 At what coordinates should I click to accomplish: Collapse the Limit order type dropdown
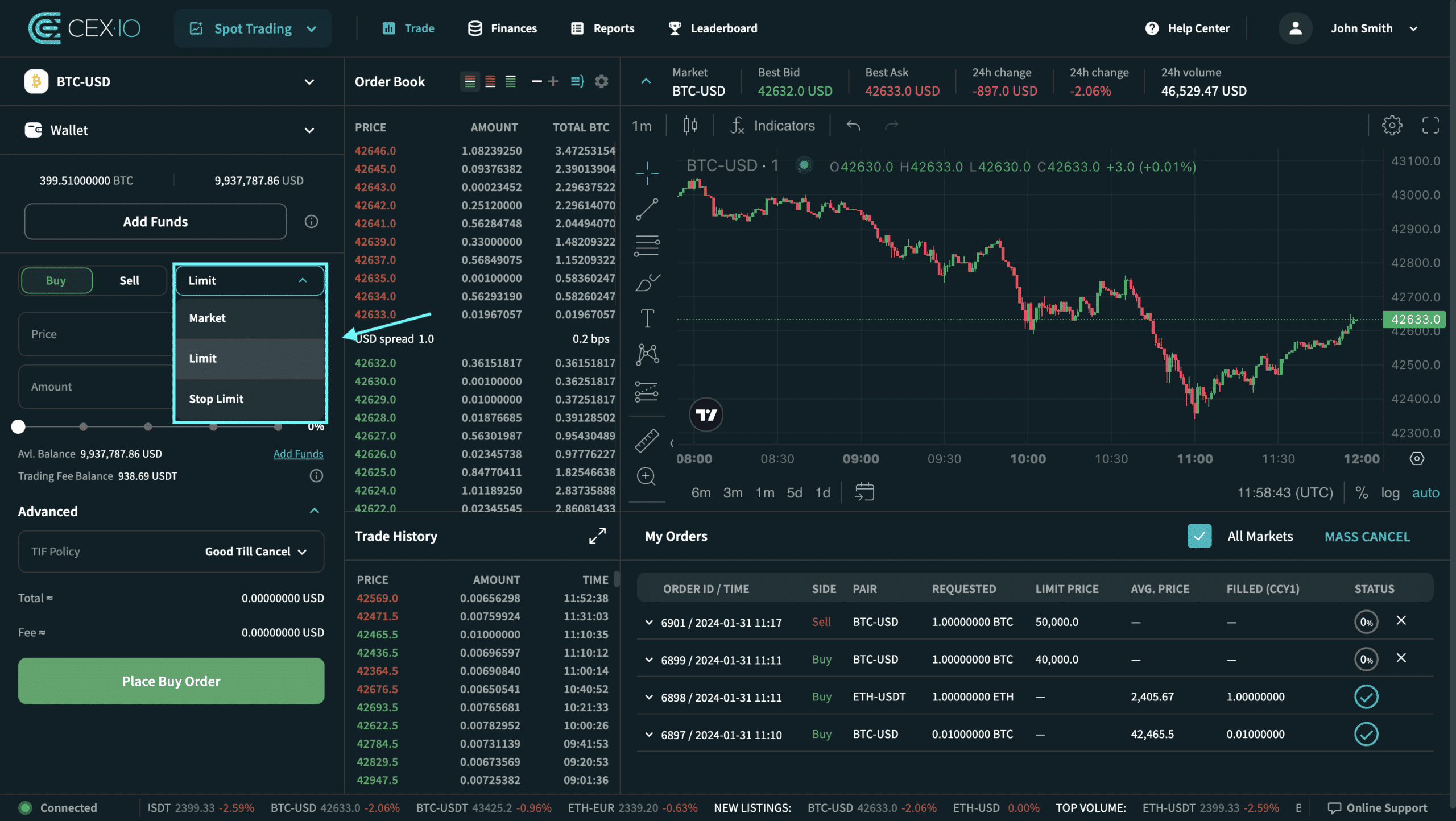click(250, 280)
